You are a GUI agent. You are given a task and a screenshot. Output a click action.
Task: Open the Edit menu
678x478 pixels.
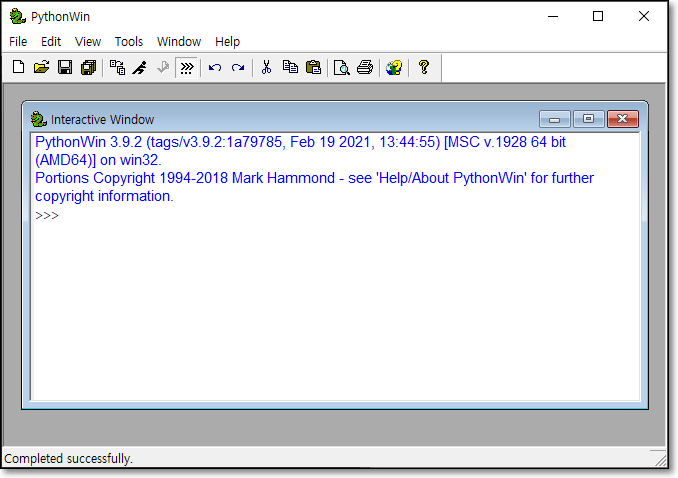point(51,42)
